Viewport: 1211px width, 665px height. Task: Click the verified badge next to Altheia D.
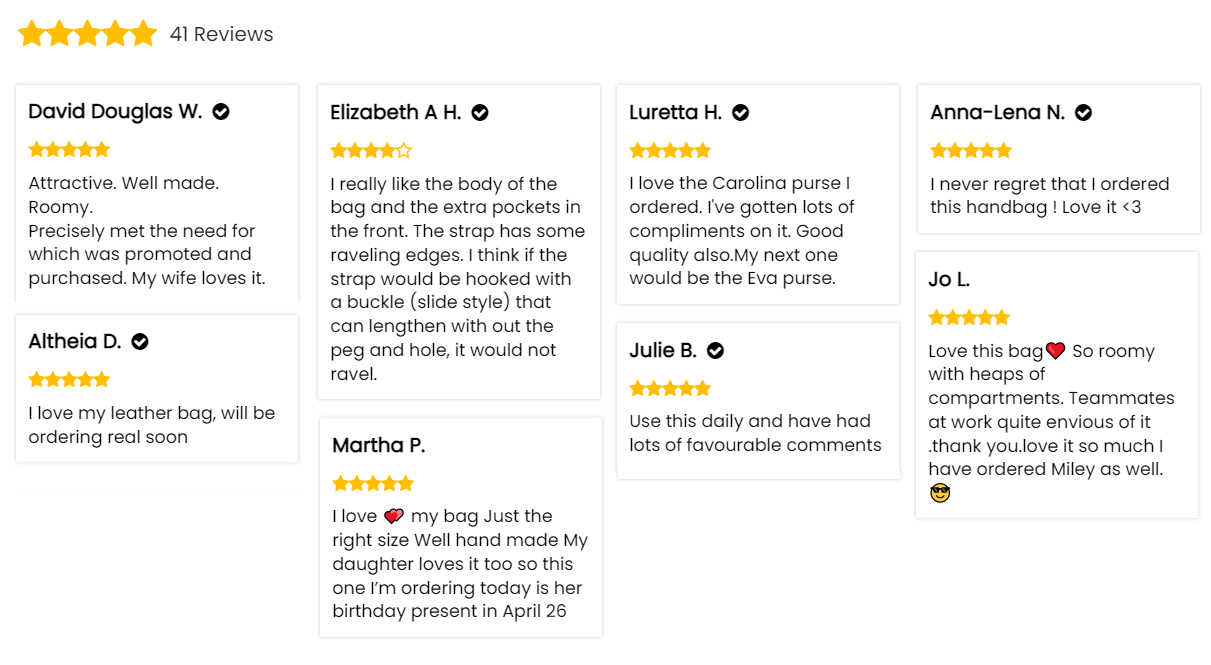click(x=140, y=342)
